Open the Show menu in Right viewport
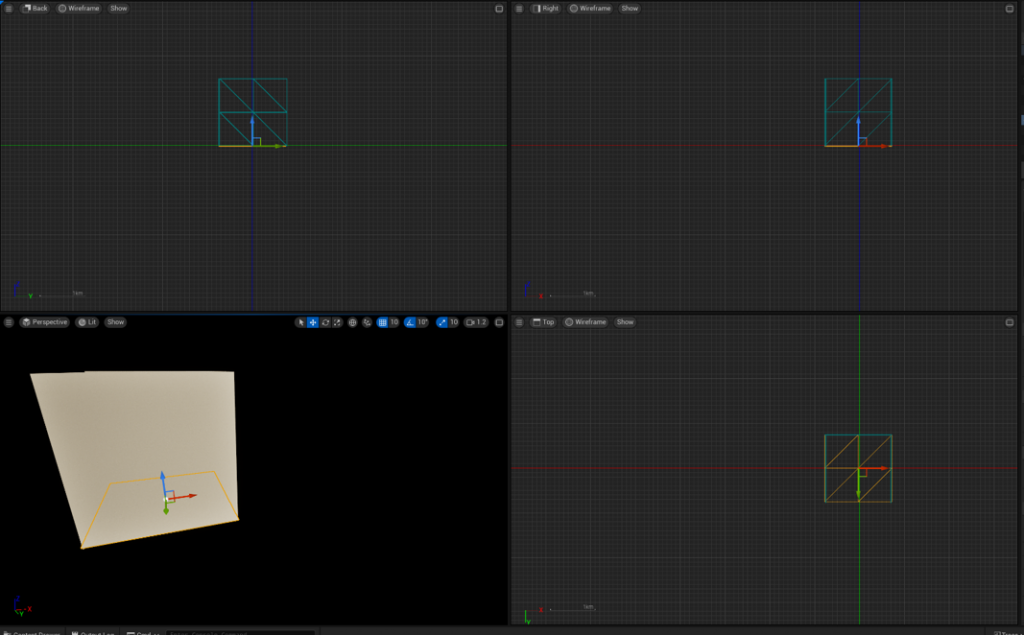Viewport: 1024px width, 635px height. tap(630, 8)
